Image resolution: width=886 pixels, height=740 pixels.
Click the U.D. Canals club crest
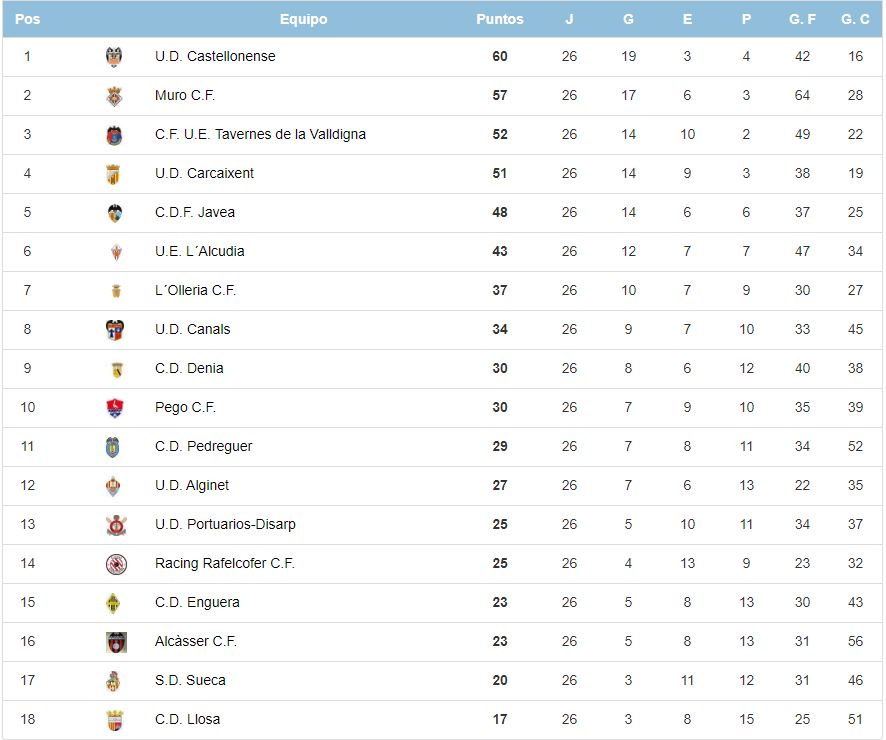[114, 330]
